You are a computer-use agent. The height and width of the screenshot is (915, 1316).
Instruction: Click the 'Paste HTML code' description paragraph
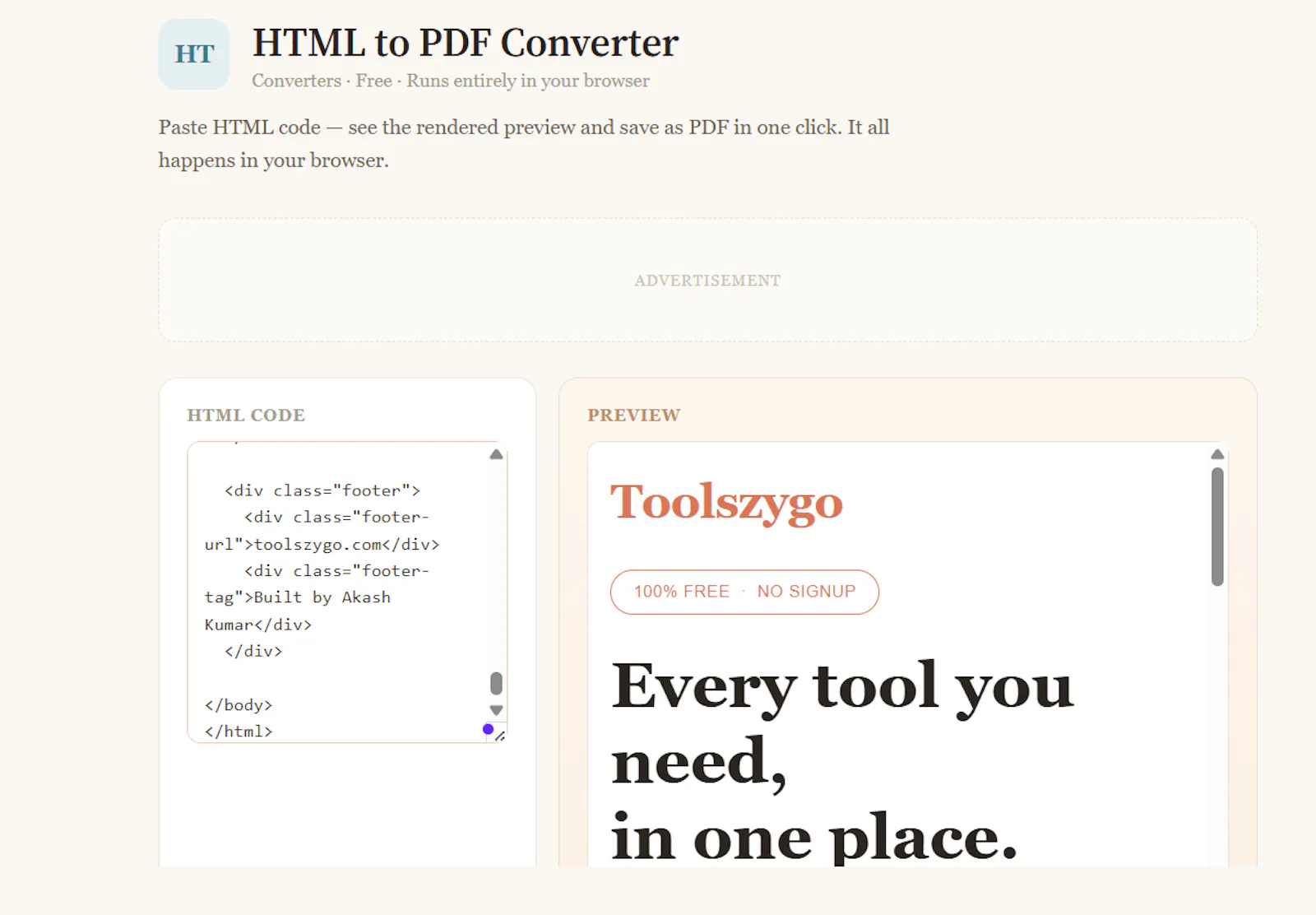[x=524, y=144]
